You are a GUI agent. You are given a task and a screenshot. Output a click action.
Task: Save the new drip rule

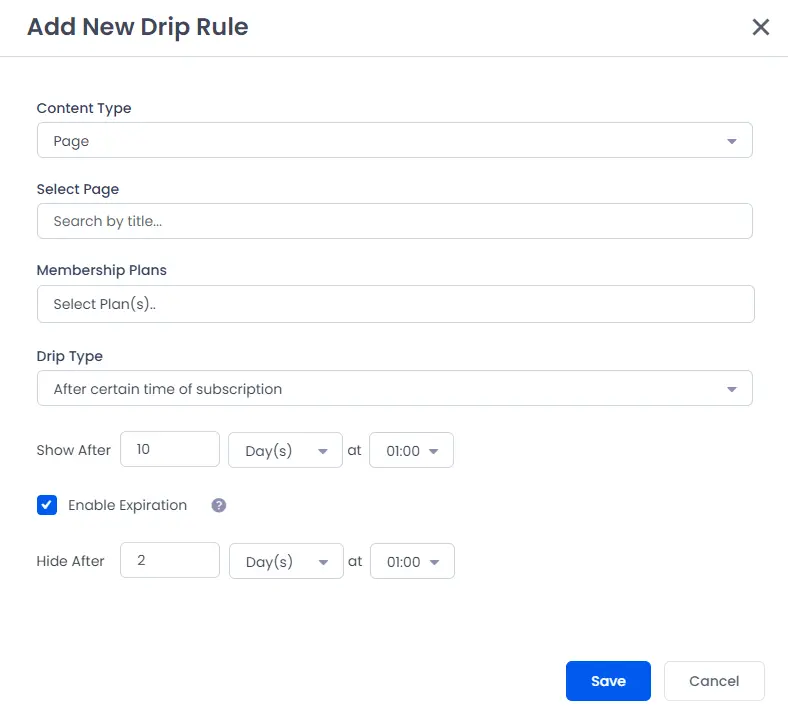click(x=608, y=681)
